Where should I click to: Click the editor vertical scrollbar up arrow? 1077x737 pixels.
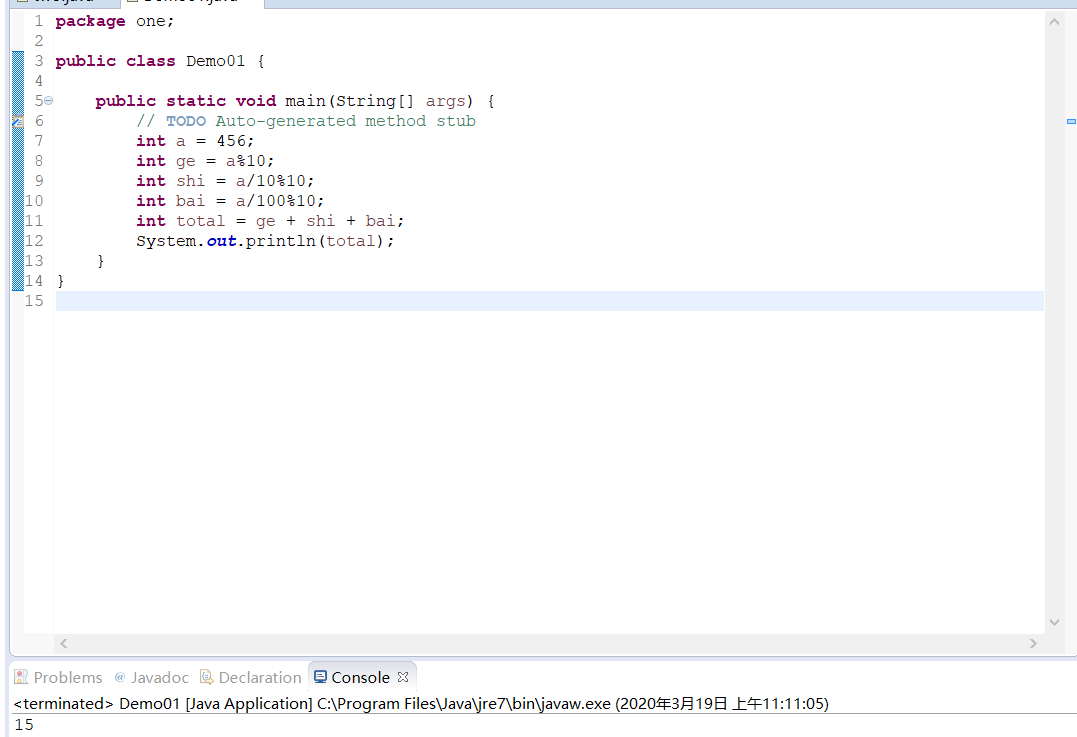coord(1054,22)
